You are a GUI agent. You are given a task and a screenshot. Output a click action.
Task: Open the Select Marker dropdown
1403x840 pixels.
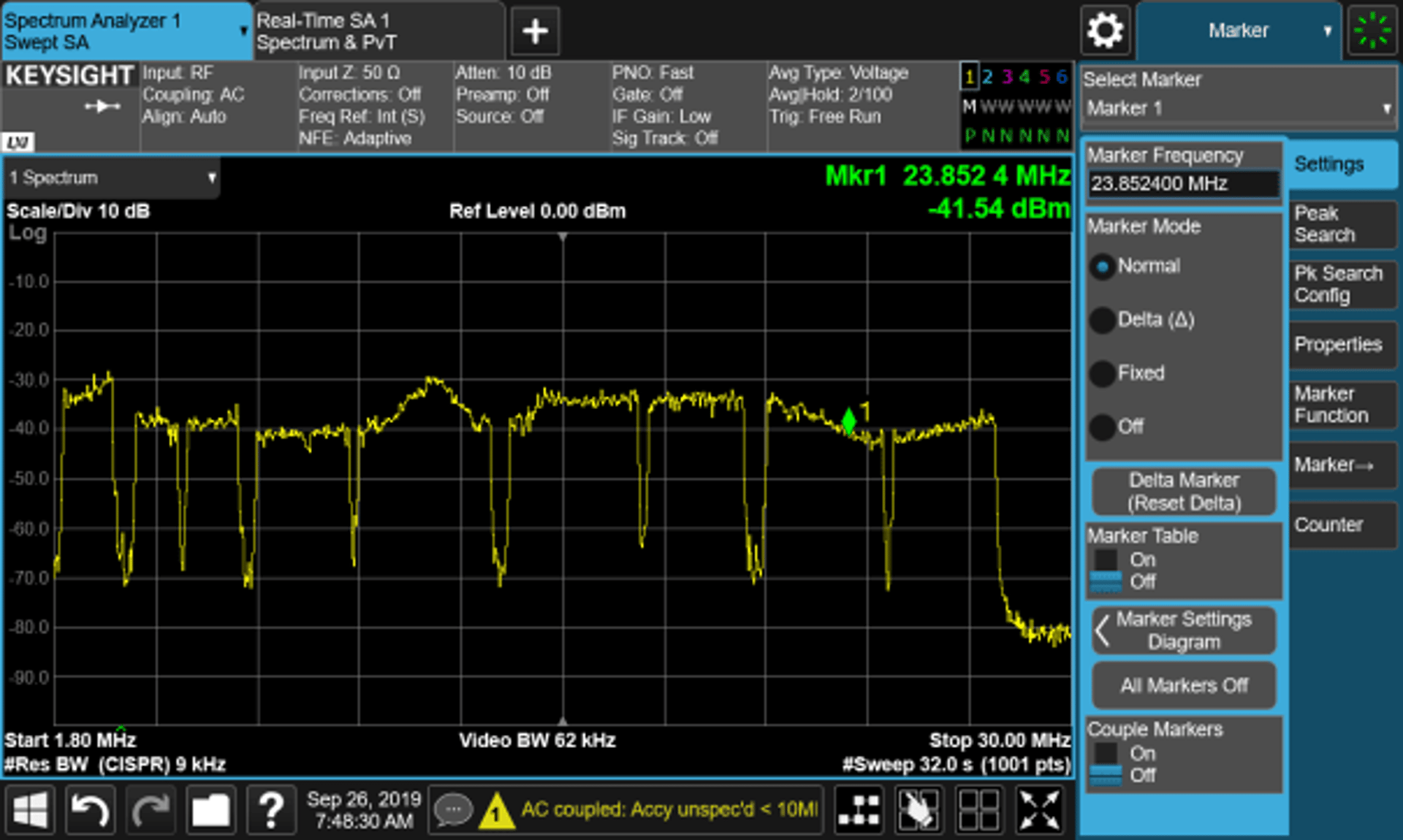[x=1238, y=108]
